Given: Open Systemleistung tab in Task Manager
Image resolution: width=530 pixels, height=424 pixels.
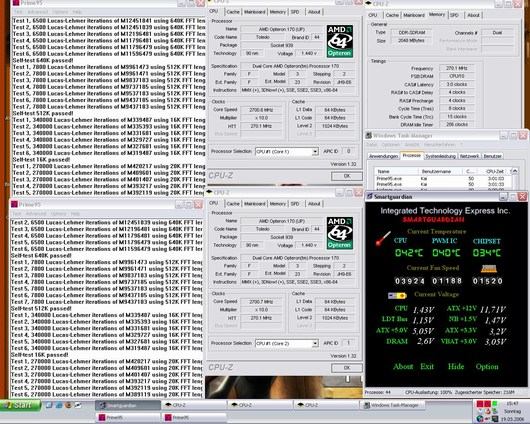Looking at the screenshot, I should (440, 156).
